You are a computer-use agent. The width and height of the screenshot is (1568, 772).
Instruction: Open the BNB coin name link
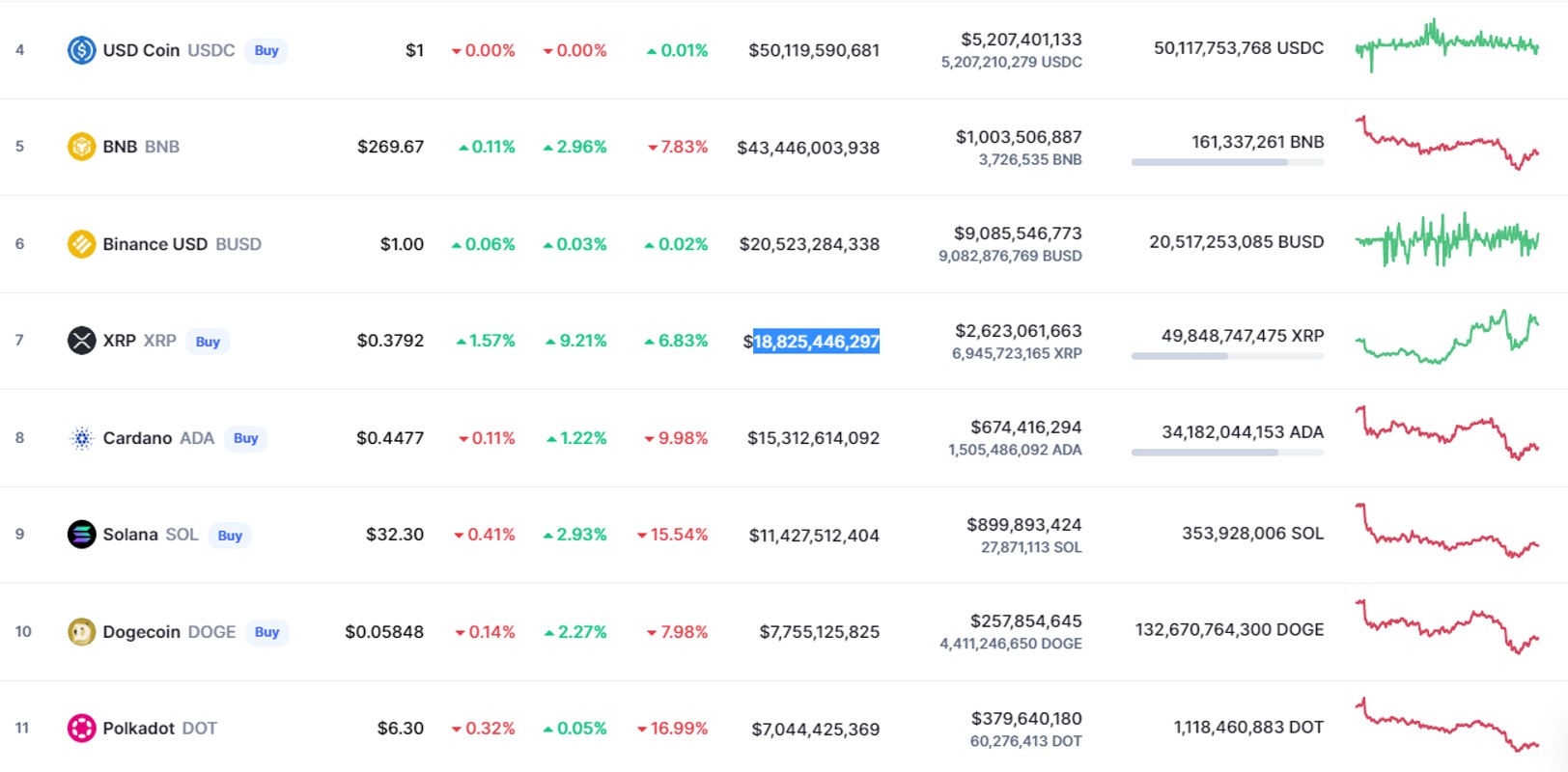pyautogui.click(x=120, y=147)
